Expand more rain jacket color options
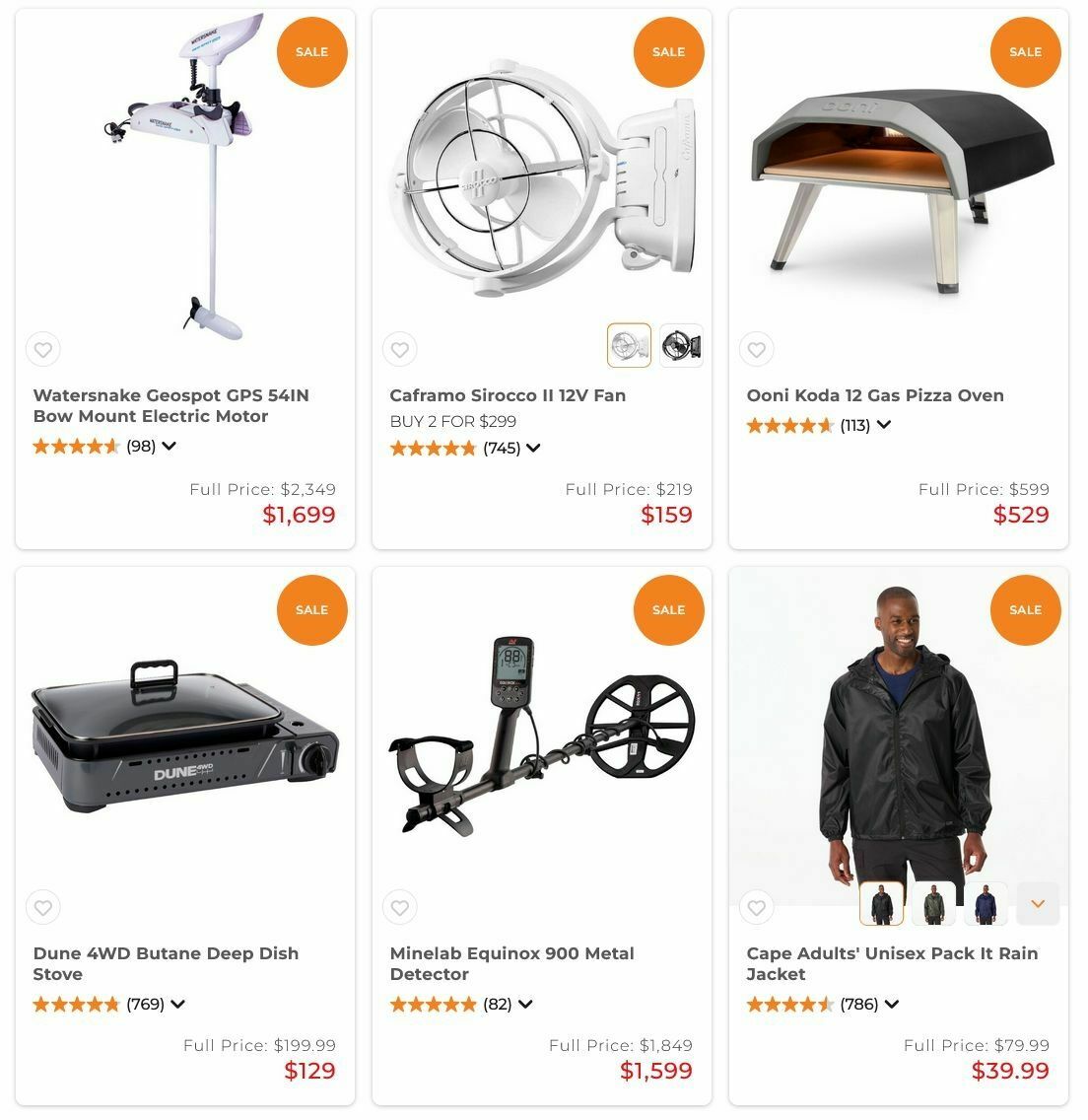The height and width of the screenshot is (1120, 1088). click(x=1038, y=903)
